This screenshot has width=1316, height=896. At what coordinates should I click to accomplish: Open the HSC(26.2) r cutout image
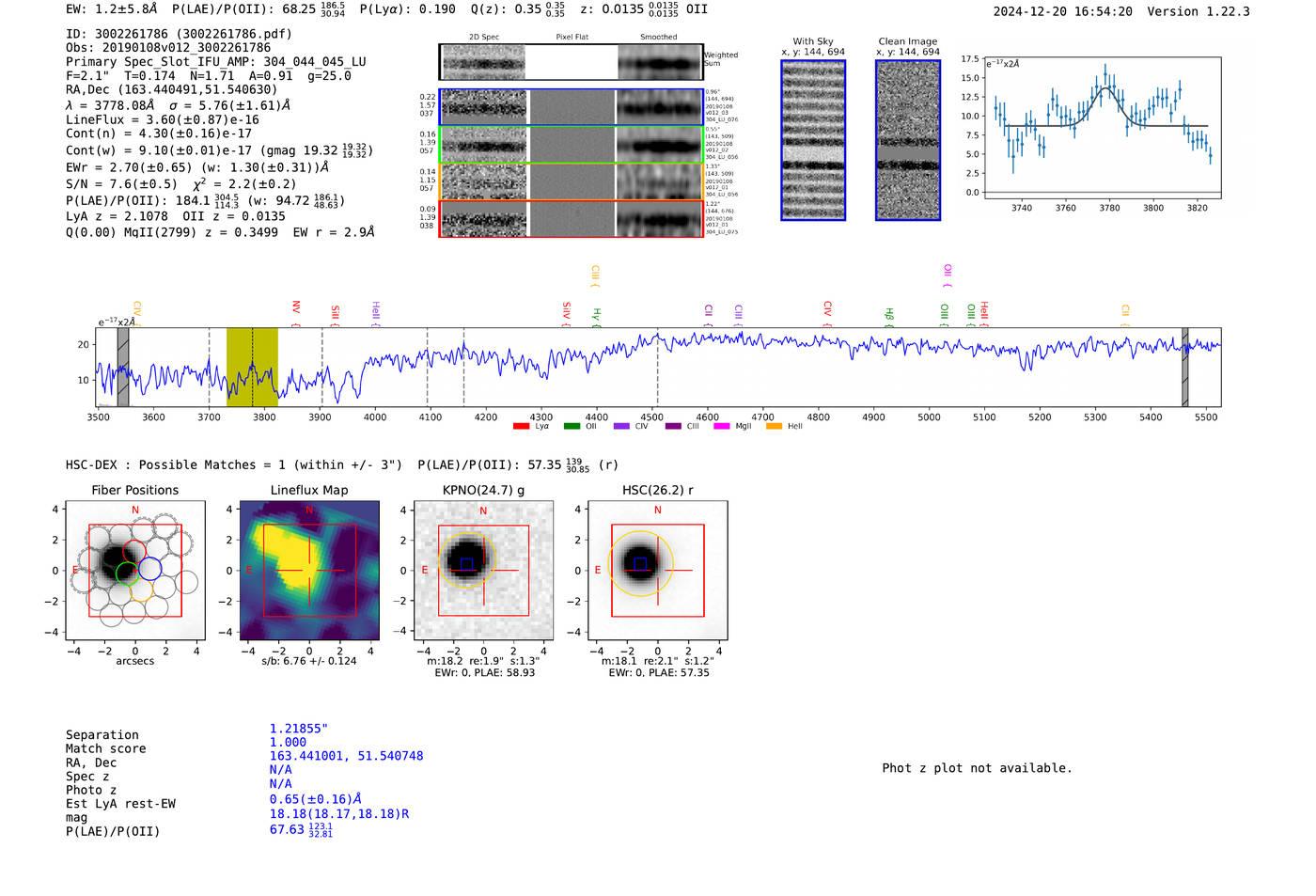[657, 571]
